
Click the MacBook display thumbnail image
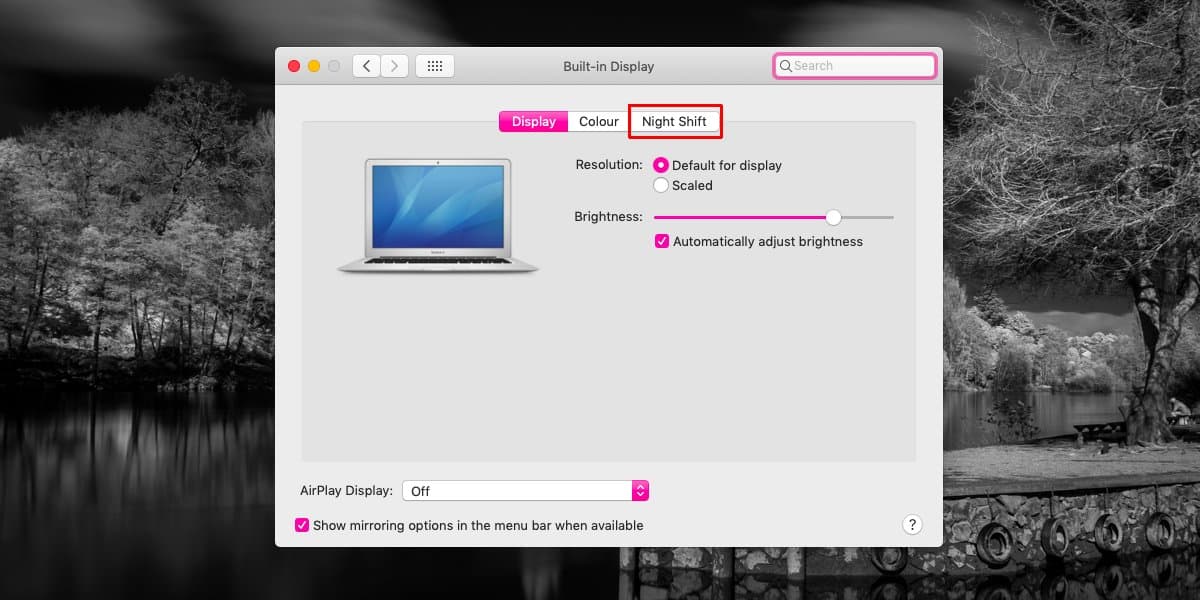pos(438,216)
